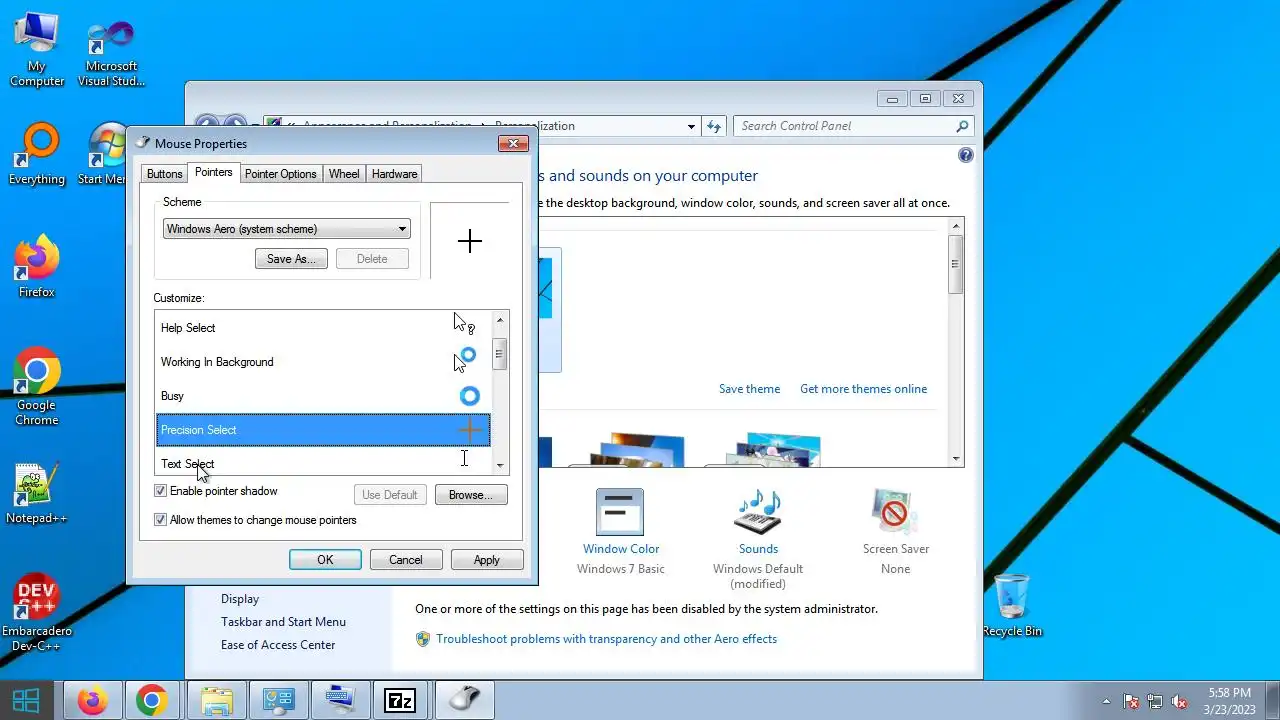
Task: Toggle Allow themes to change mouse pointers
Action: tap(160, 520)
